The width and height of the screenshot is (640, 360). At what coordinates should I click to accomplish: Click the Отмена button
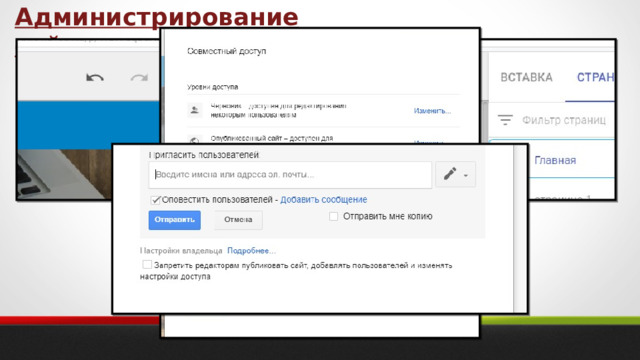pos(238,220)
